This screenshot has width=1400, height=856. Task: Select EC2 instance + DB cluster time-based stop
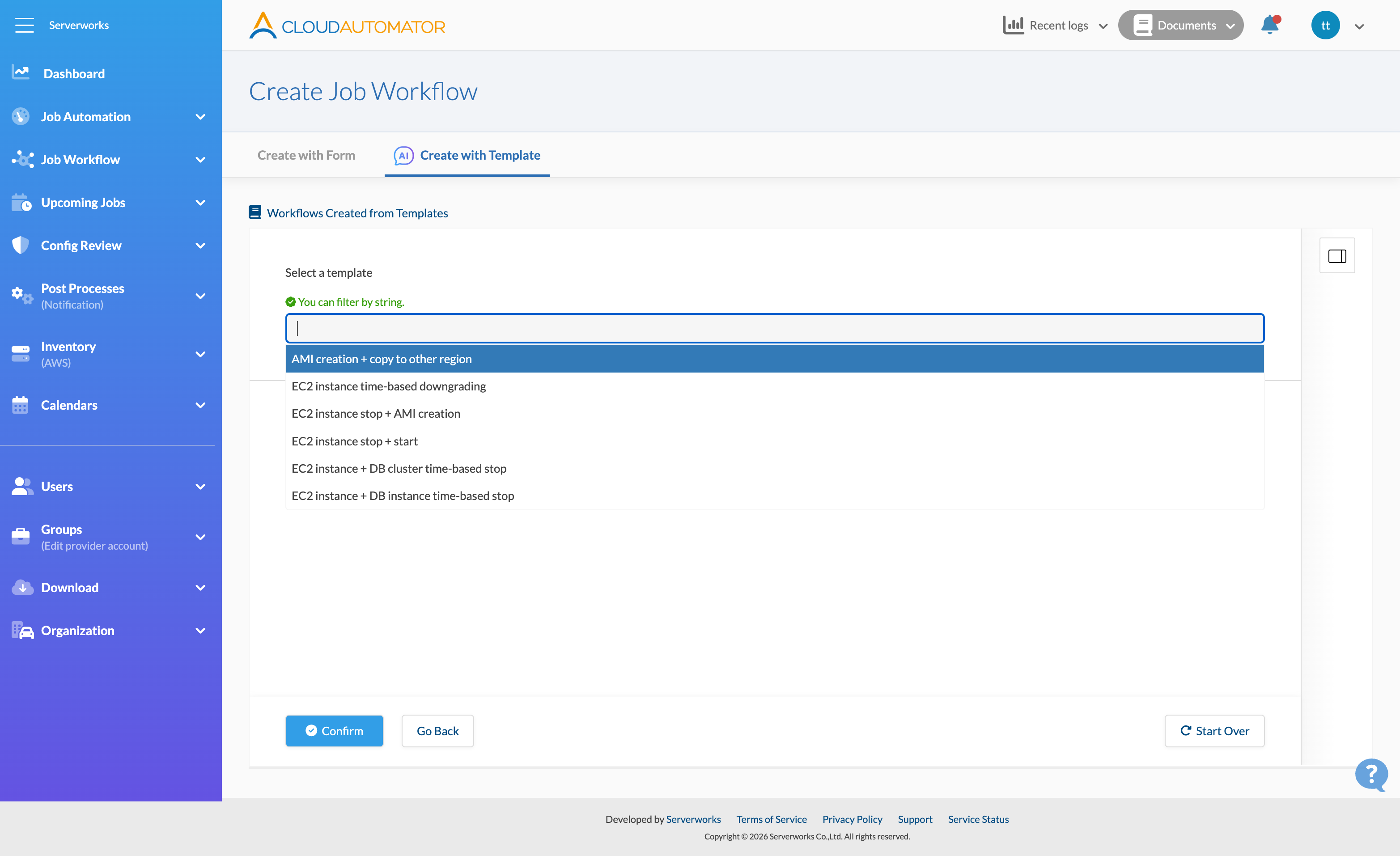[x=775, y=469]
